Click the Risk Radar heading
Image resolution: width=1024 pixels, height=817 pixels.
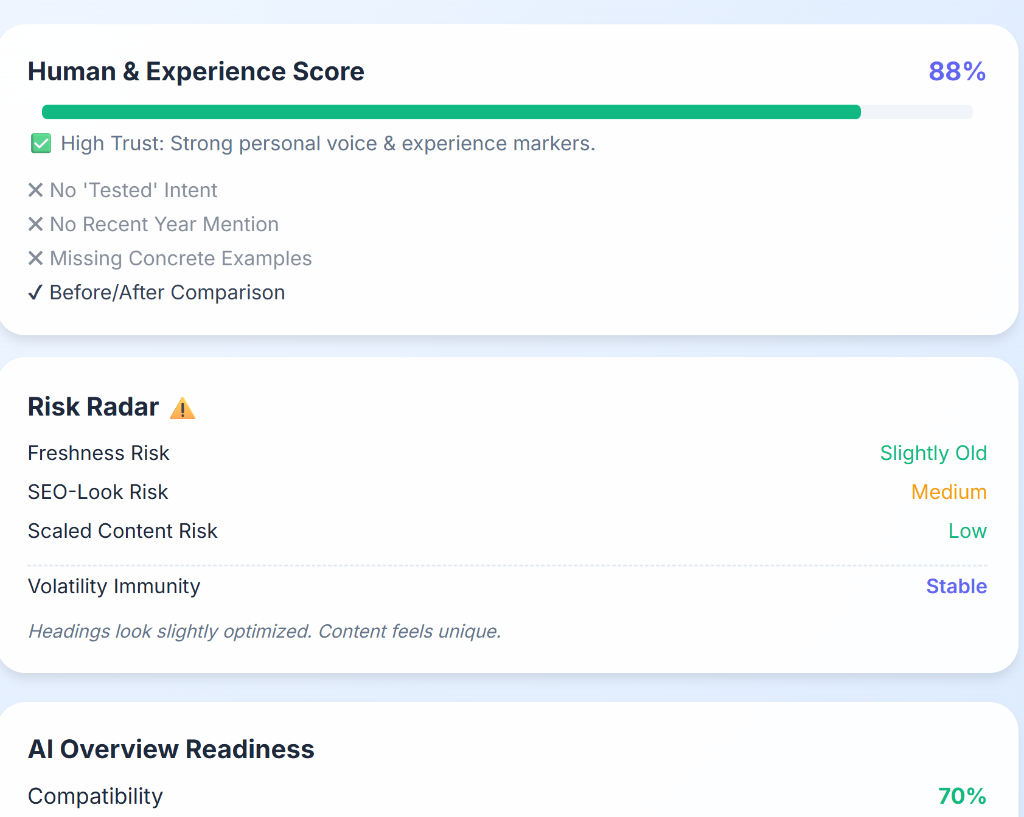coord(93,407)
